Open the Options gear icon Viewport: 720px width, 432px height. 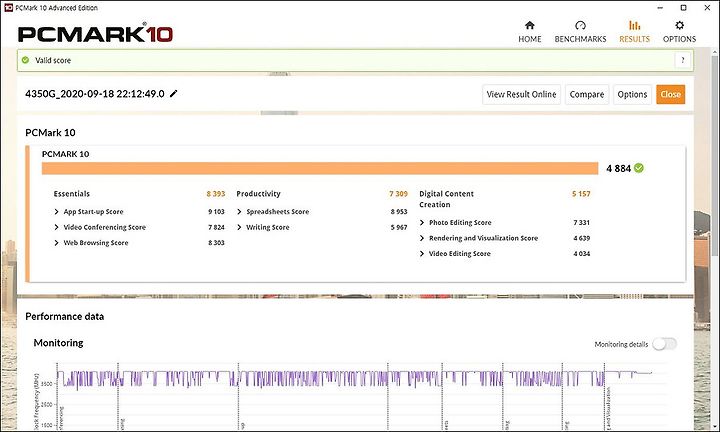tap(679, 25)
